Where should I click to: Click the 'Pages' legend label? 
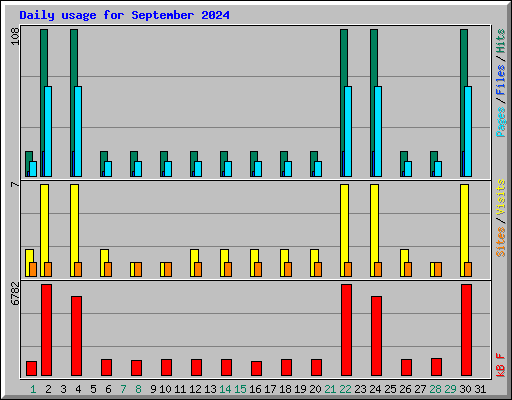pos(501,122)
